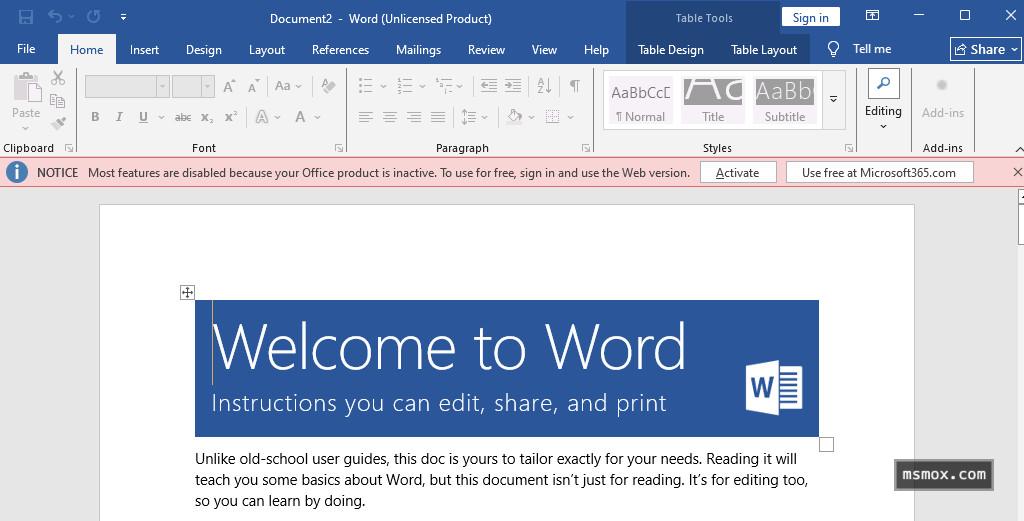Select the Format Painter brush
The image size is (1024, 521).
57,124
